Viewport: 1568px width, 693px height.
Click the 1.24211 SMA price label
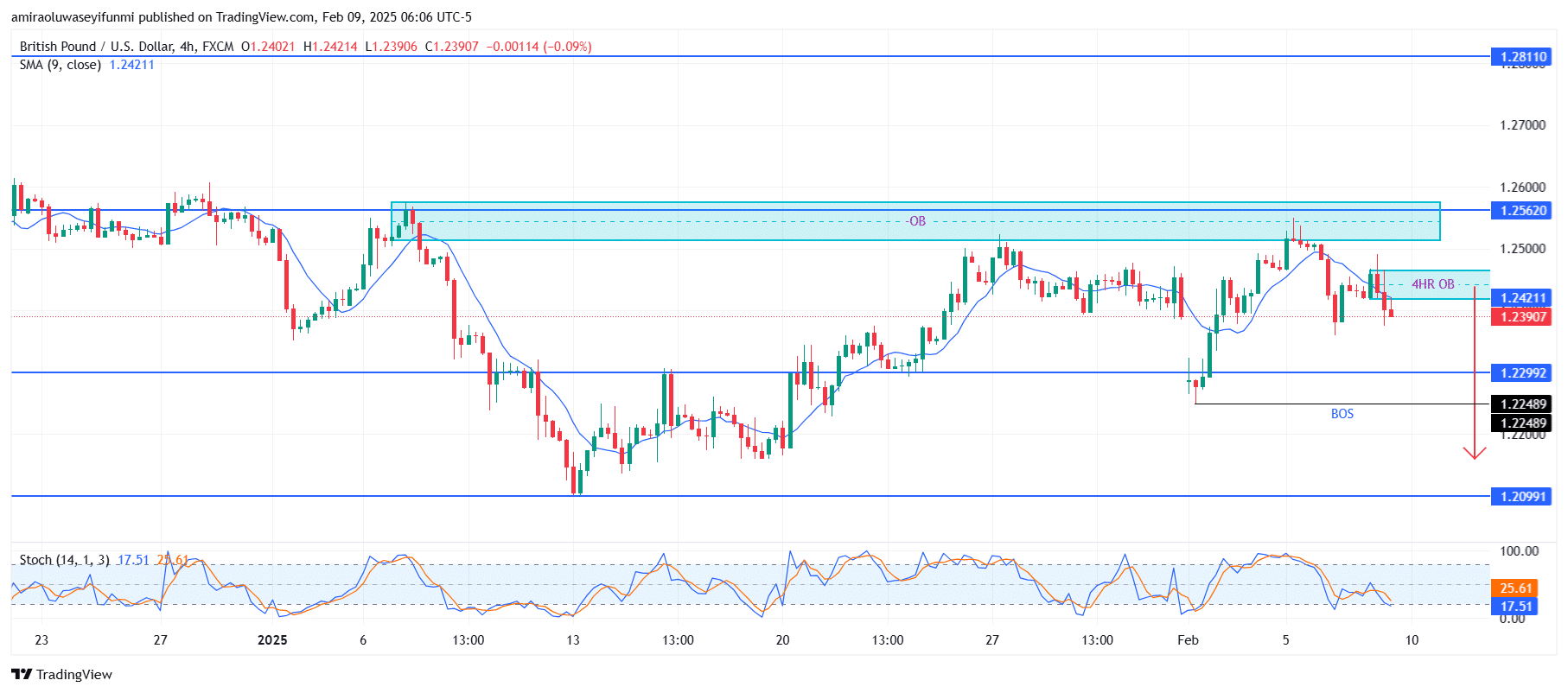[x=1521, y=297]
